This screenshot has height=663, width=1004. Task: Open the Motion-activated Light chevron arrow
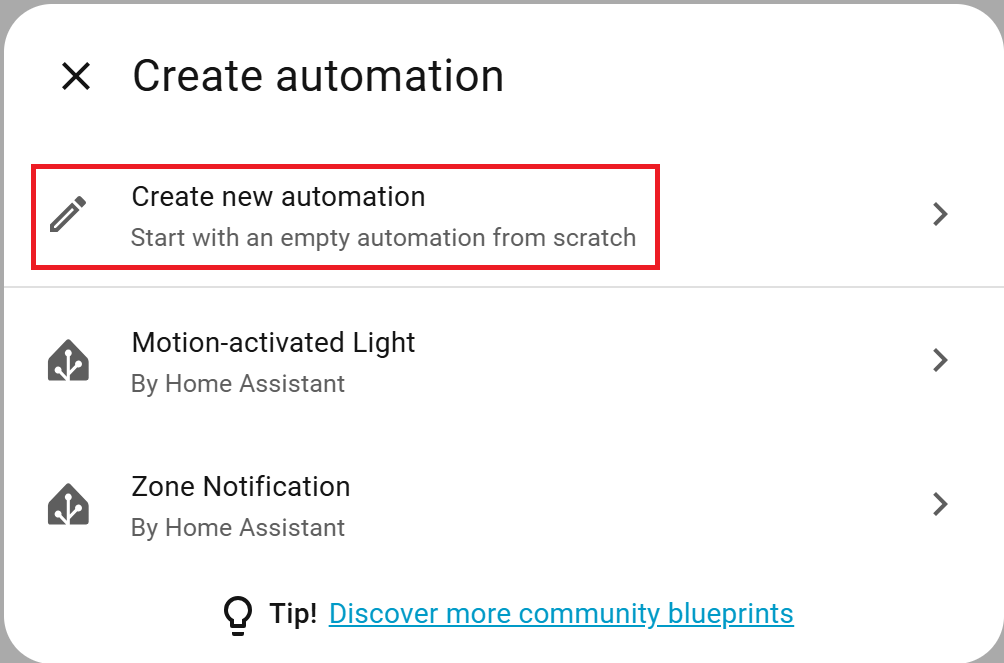pos(939,360)
